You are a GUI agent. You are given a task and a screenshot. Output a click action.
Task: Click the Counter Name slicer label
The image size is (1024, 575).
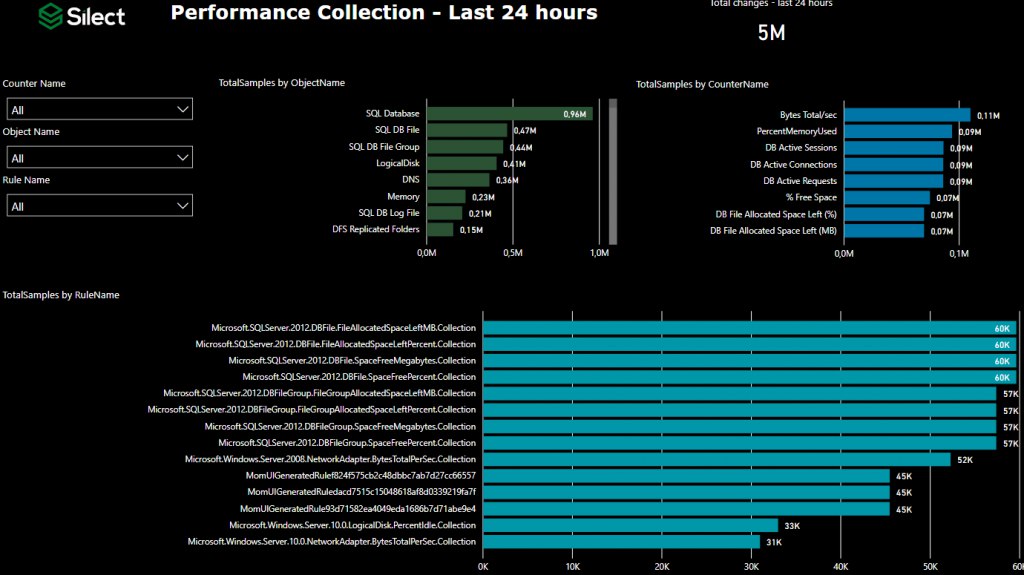pos(34,84)
